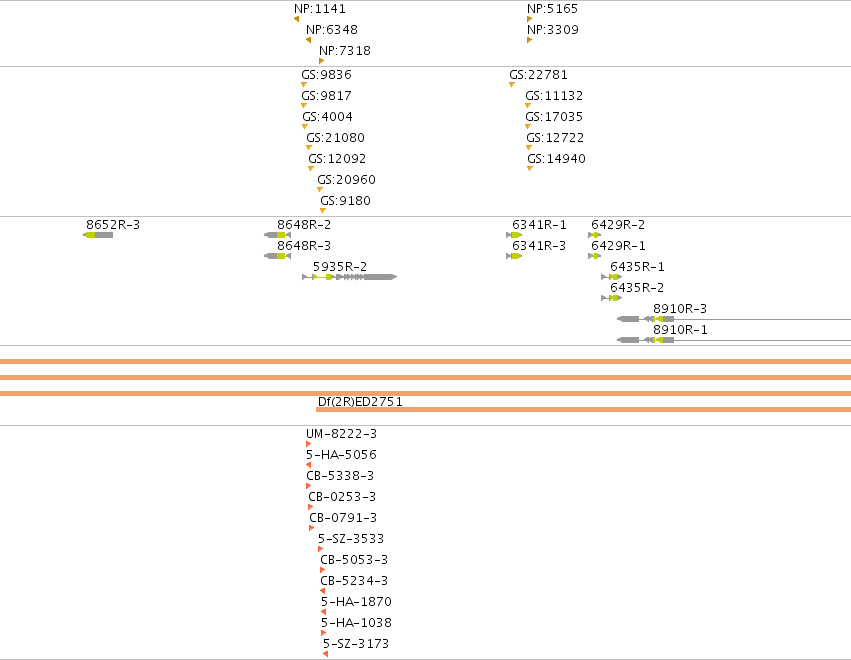The width and height of the screenshot is (851, 660).
Task: Click the triangle marker under GS:22781
Action: pos(512,85)
